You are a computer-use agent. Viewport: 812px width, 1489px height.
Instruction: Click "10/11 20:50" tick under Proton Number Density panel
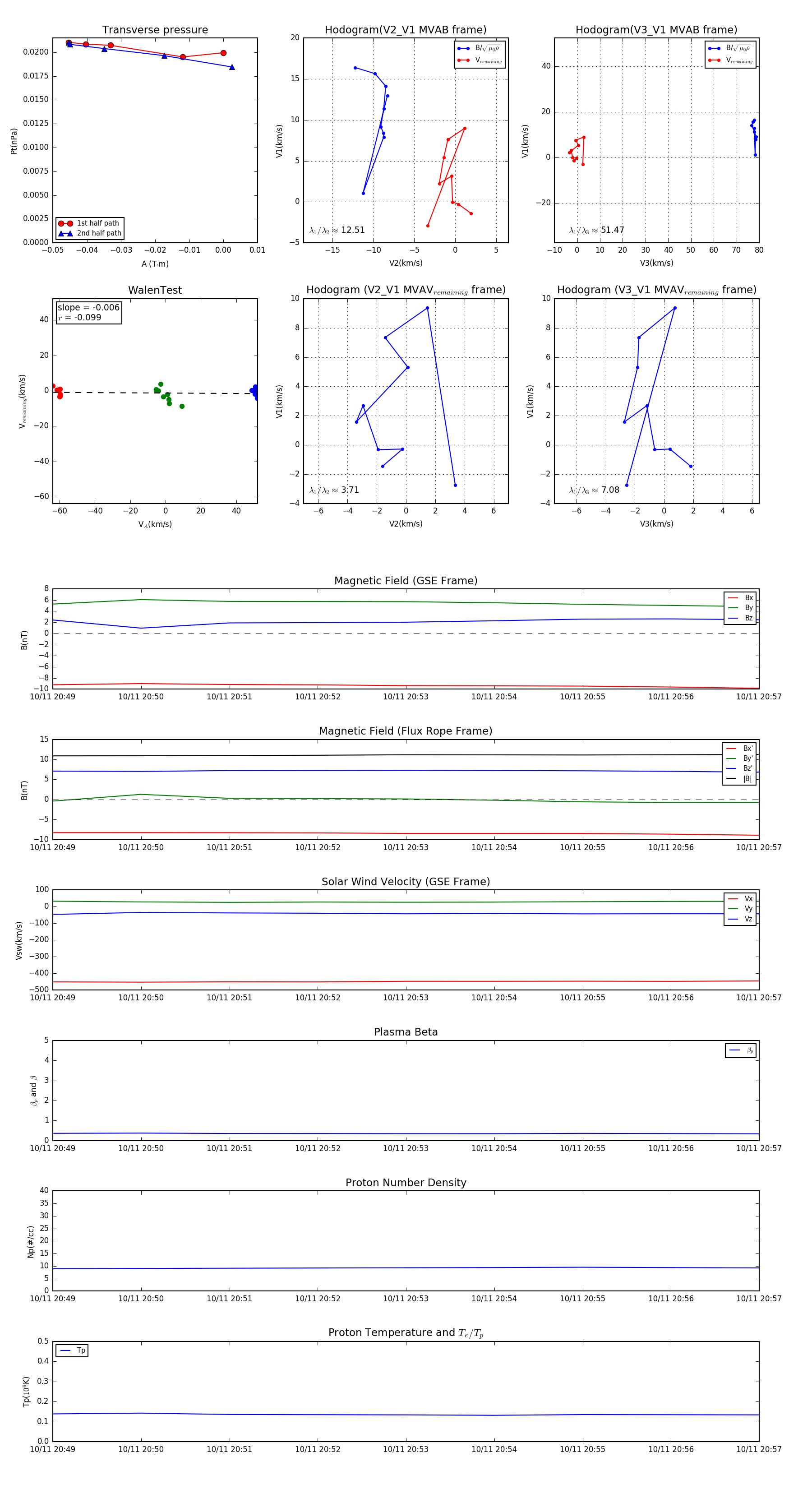tap(141, 1298)
